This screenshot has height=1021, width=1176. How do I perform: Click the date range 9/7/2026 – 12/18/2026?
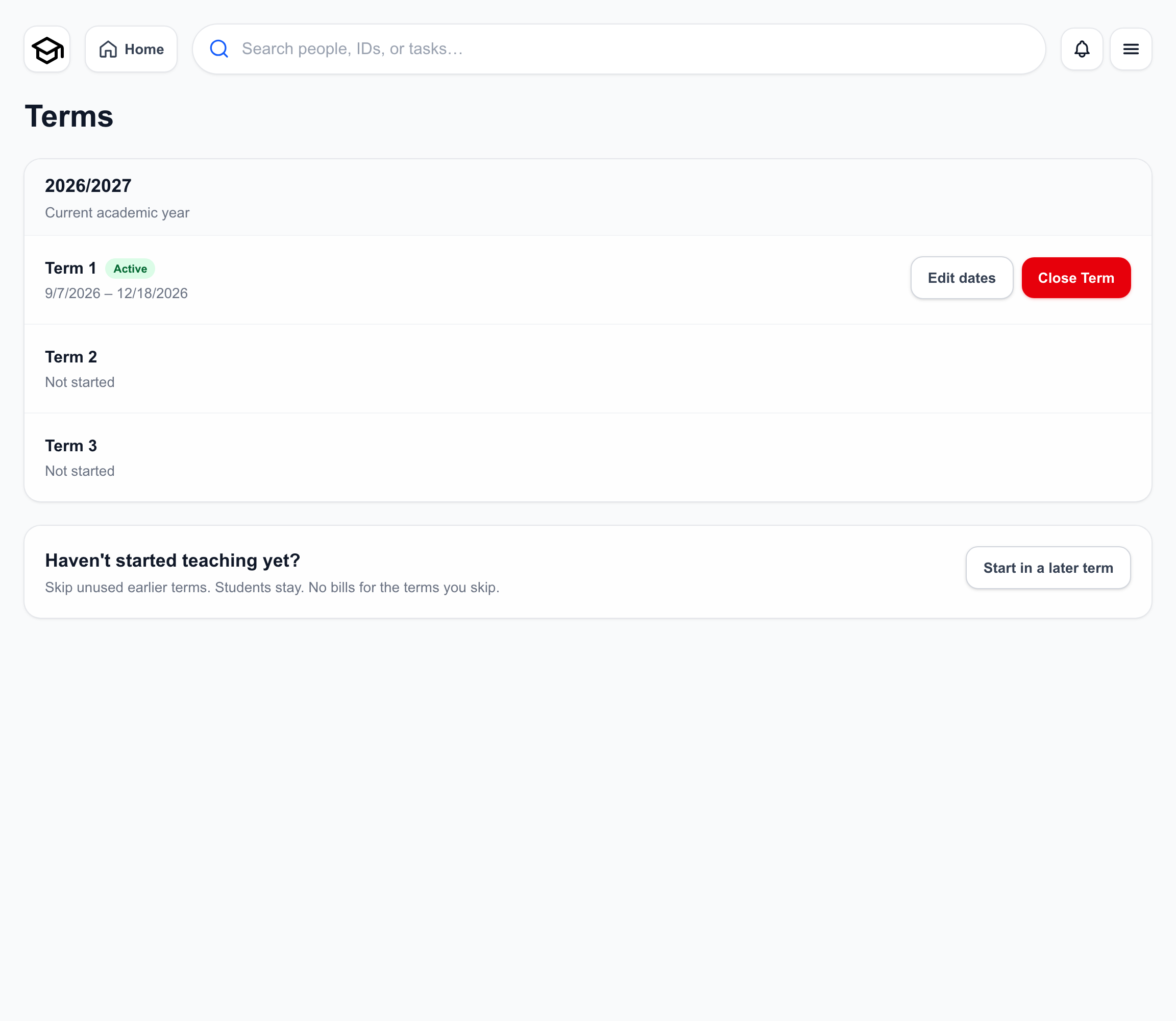point(116,294)
